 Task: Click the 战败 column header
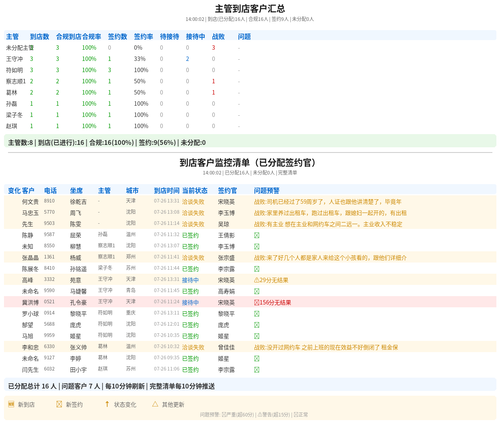[218, 37]
